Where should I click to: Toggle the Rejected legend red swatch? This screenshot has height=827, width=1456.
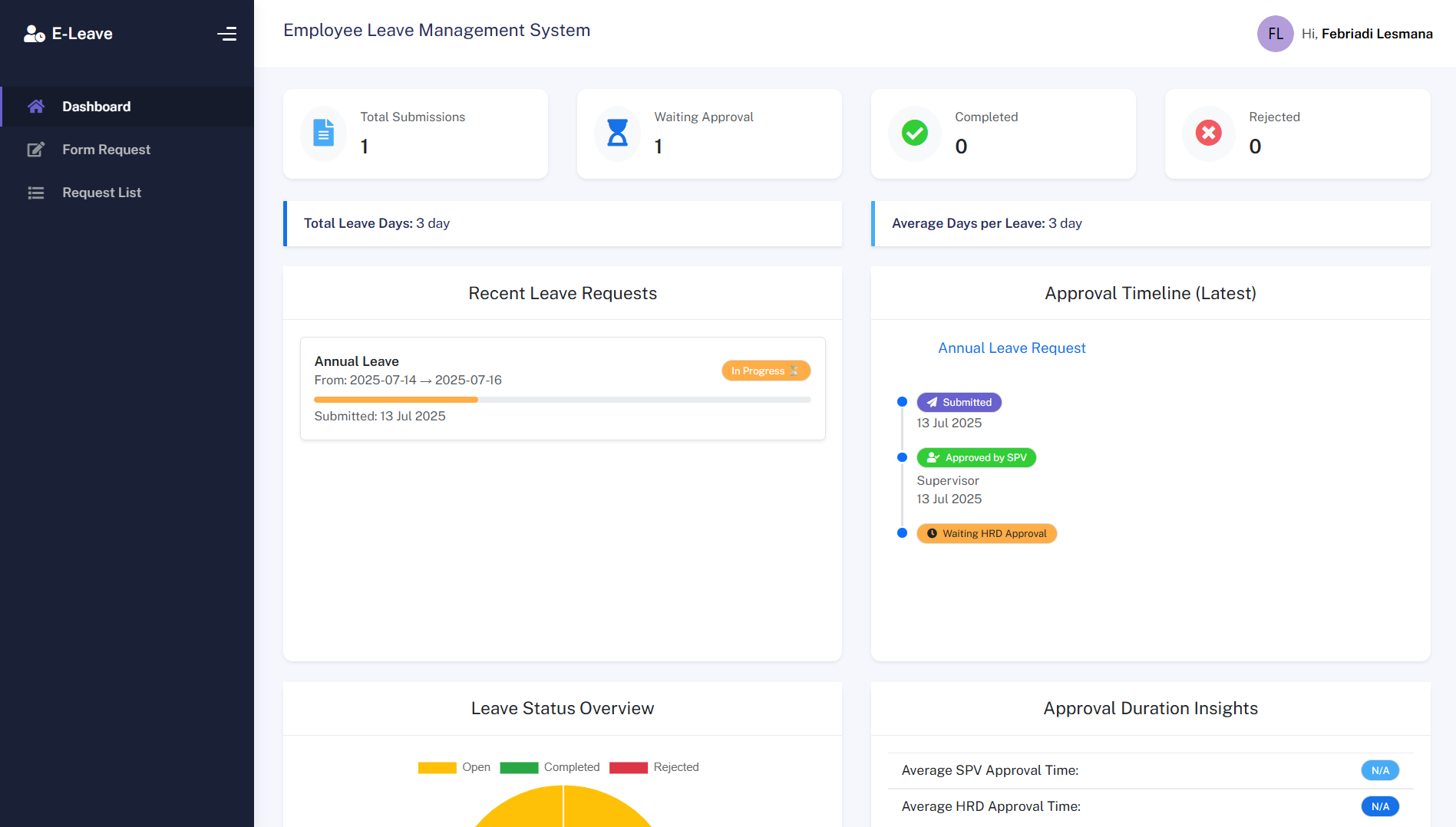[x=629, y=767]
